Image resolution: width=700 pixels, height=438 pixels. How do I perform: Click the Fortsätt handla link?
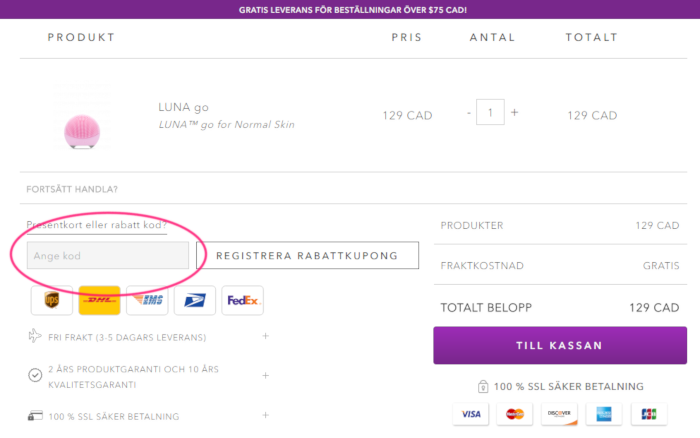[72, 189]
